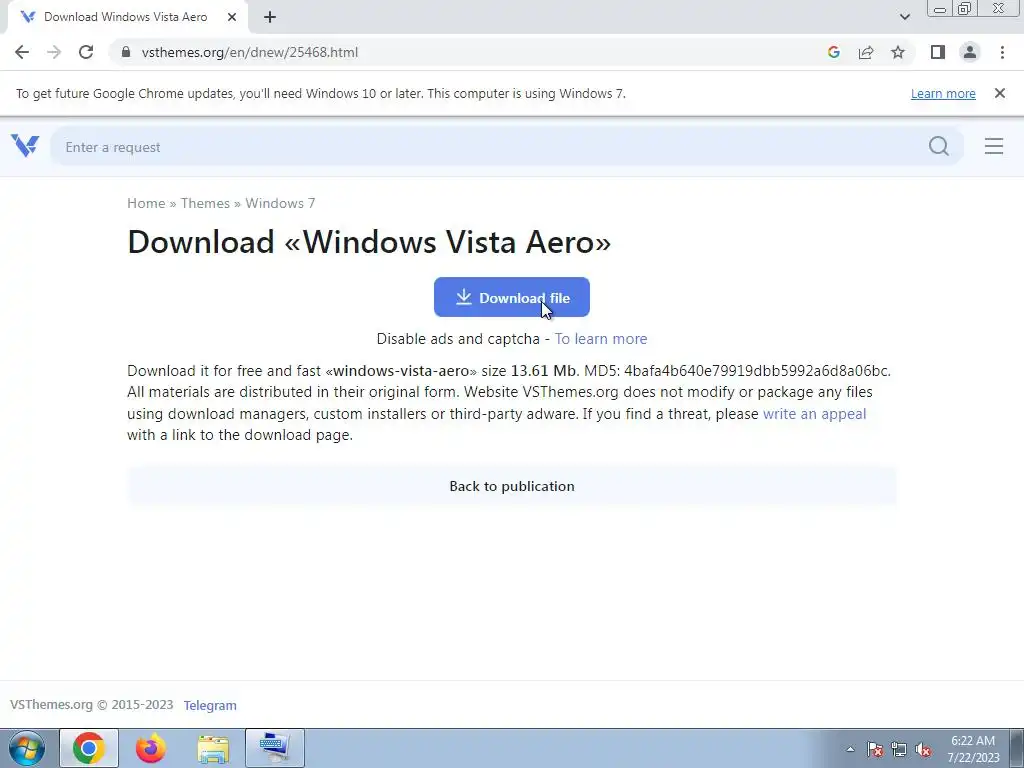Click the padlock site info icon
This screenshot has width=1024, height=768.
(x=125, y=52)
